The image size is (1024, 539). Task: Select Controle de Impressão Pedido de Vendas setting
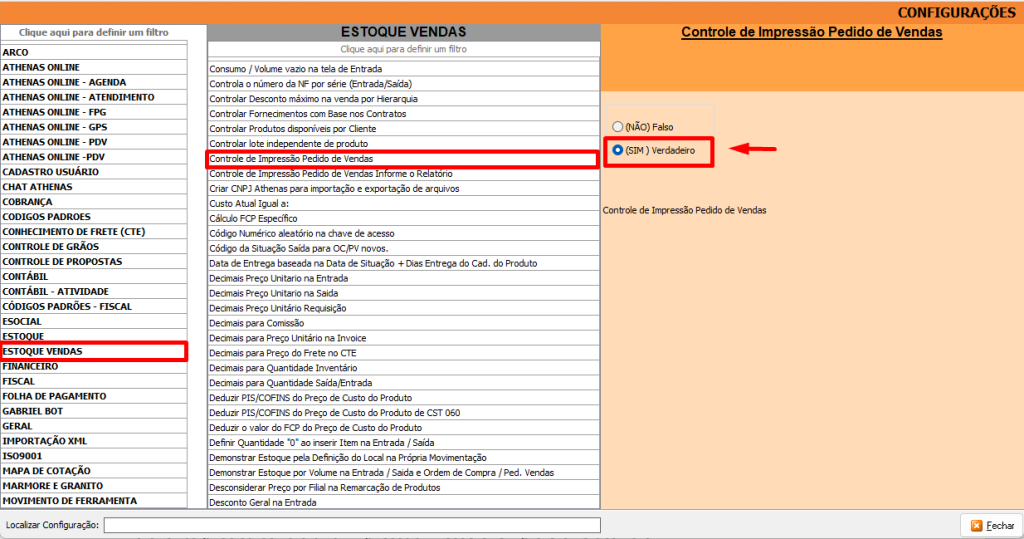[x=404, y=159]
